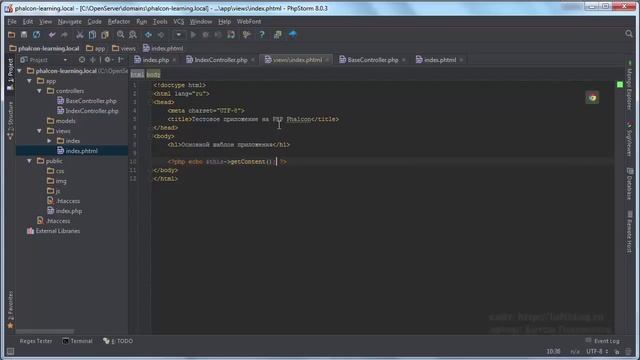Screen dimensions: 640x360
Task: Click the Help question mark icon
Action: 262,35
